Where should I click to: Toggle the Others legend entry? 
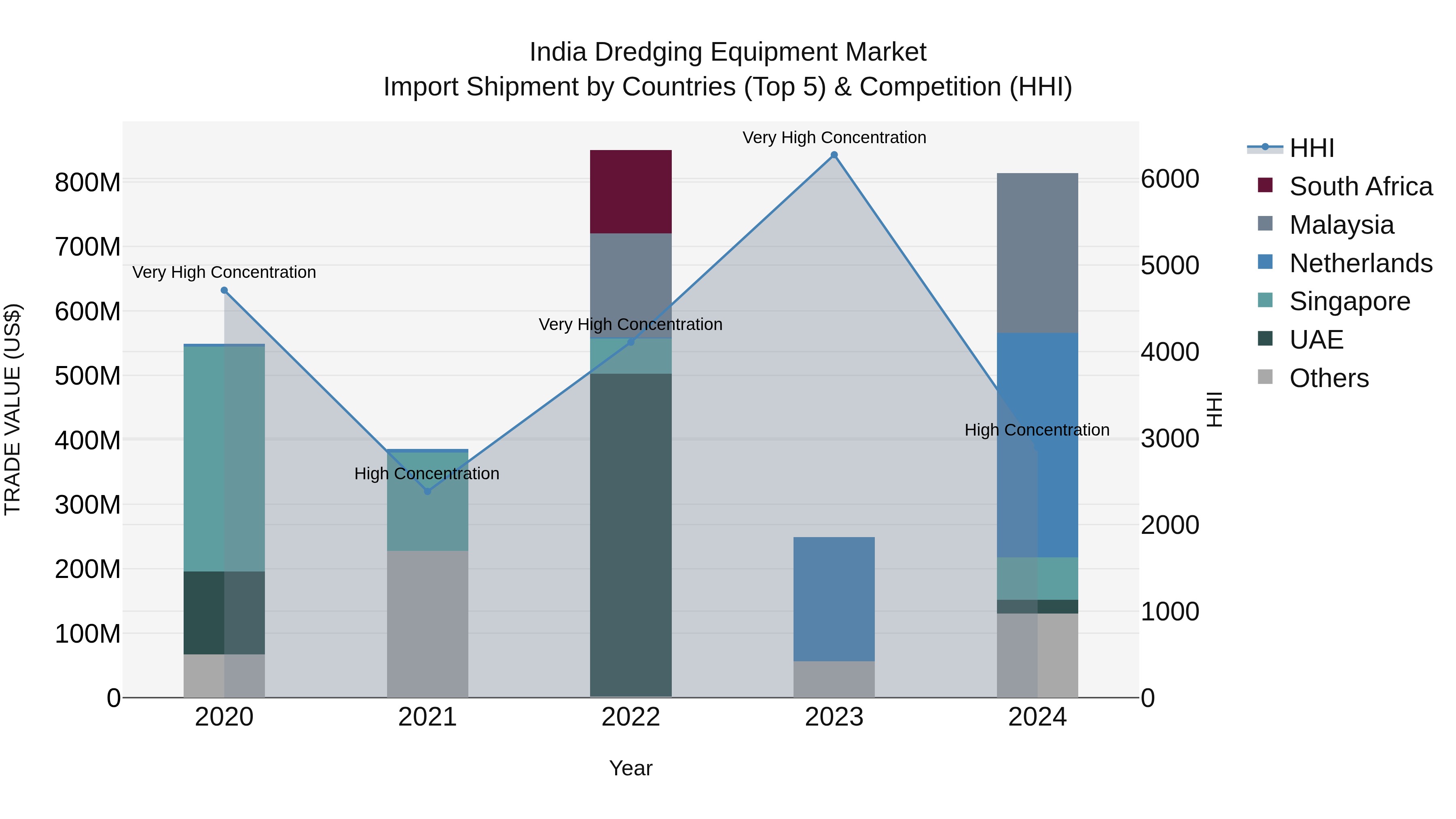pos(1313,378)
